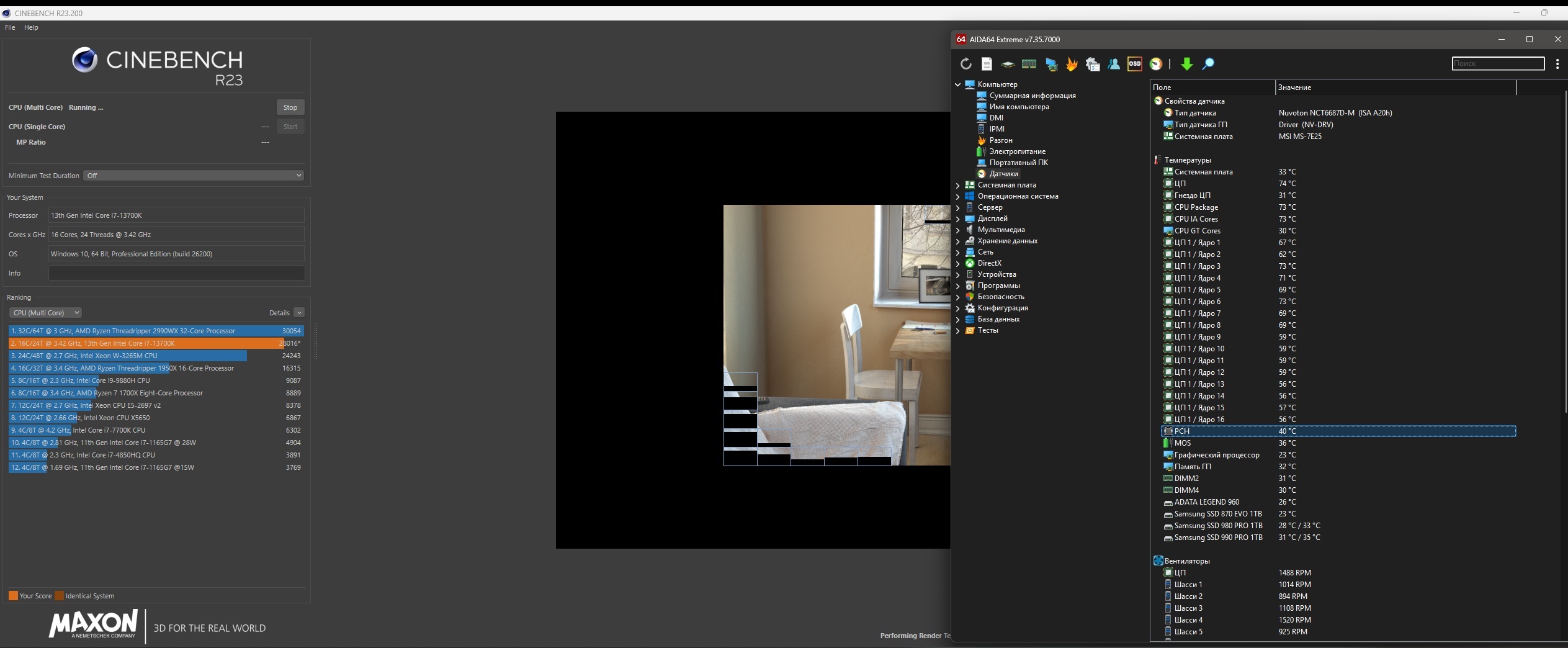Launch the flame stability test icon
This screenshot has width=1568, height=648.
(x=1072, y=64)
